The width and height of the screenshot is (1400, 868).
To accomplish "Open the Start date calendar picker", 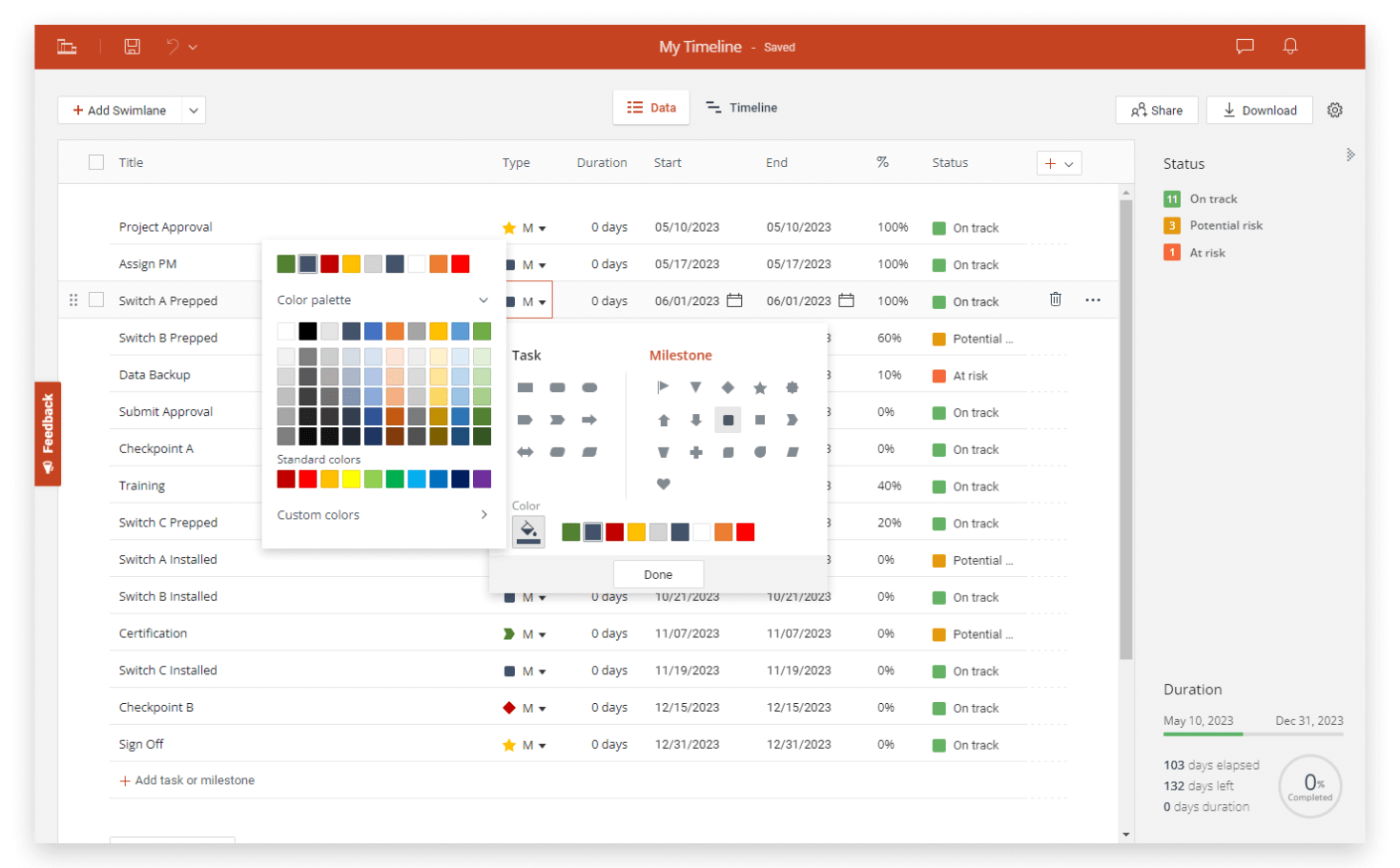I will tap(733, 300).
